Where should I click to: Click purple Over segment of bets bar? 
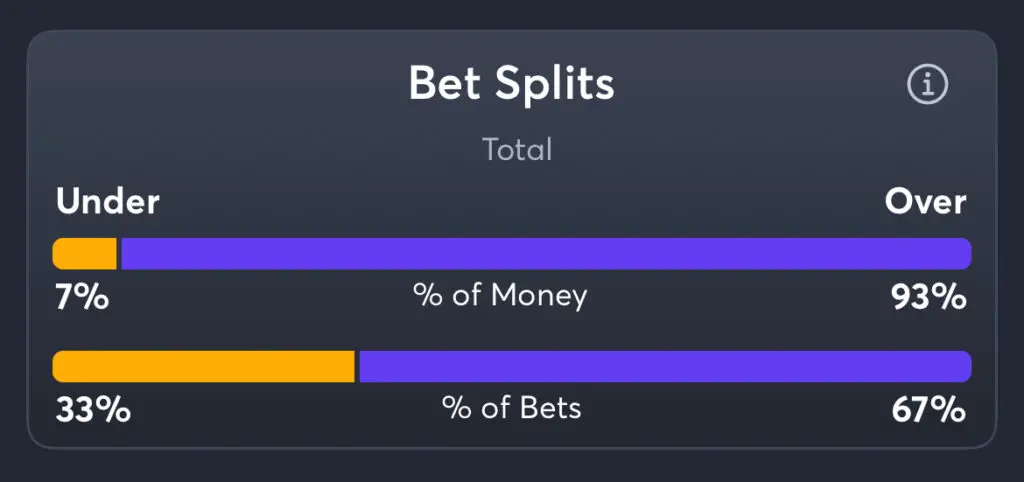pos(665,366)
